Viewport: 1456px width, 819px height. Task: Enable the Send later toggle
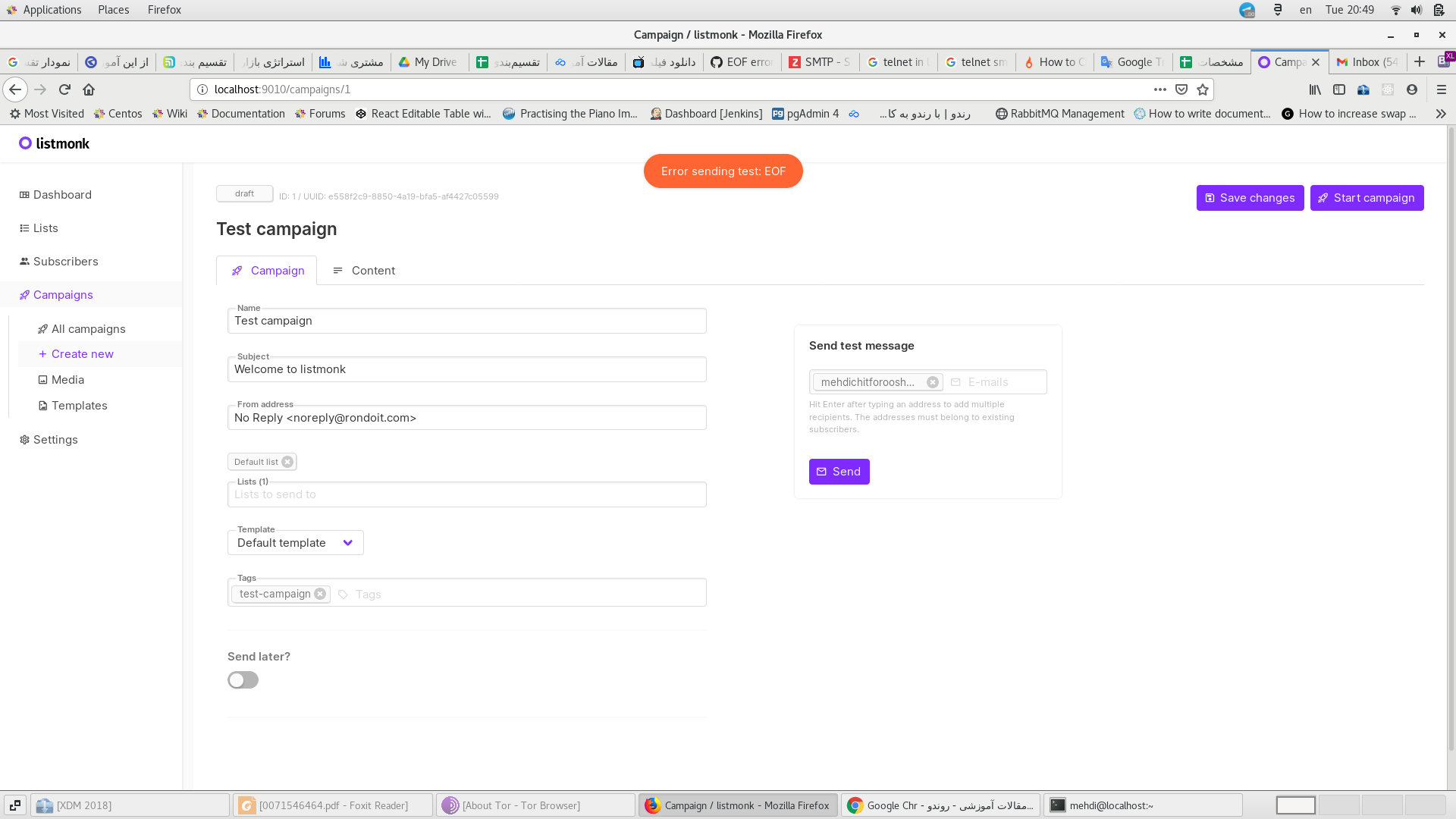click(x=242, y=679)
